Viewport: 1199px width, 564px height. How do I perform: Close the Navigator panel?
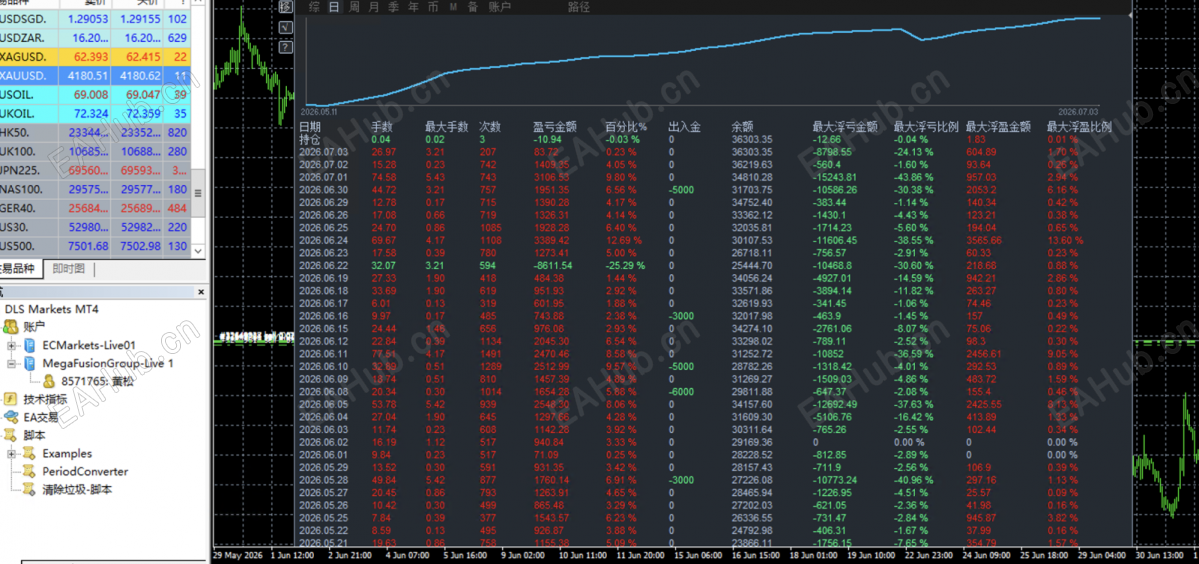click(202, 293)
